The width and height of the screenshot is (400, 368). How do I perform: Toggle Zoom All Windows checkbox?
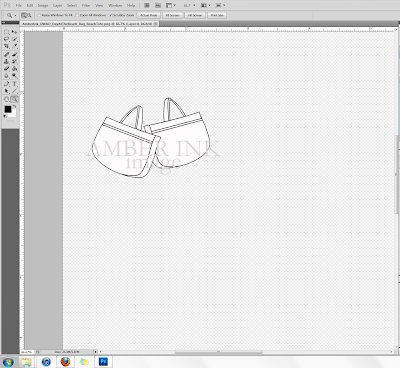(x=77, y=15)
